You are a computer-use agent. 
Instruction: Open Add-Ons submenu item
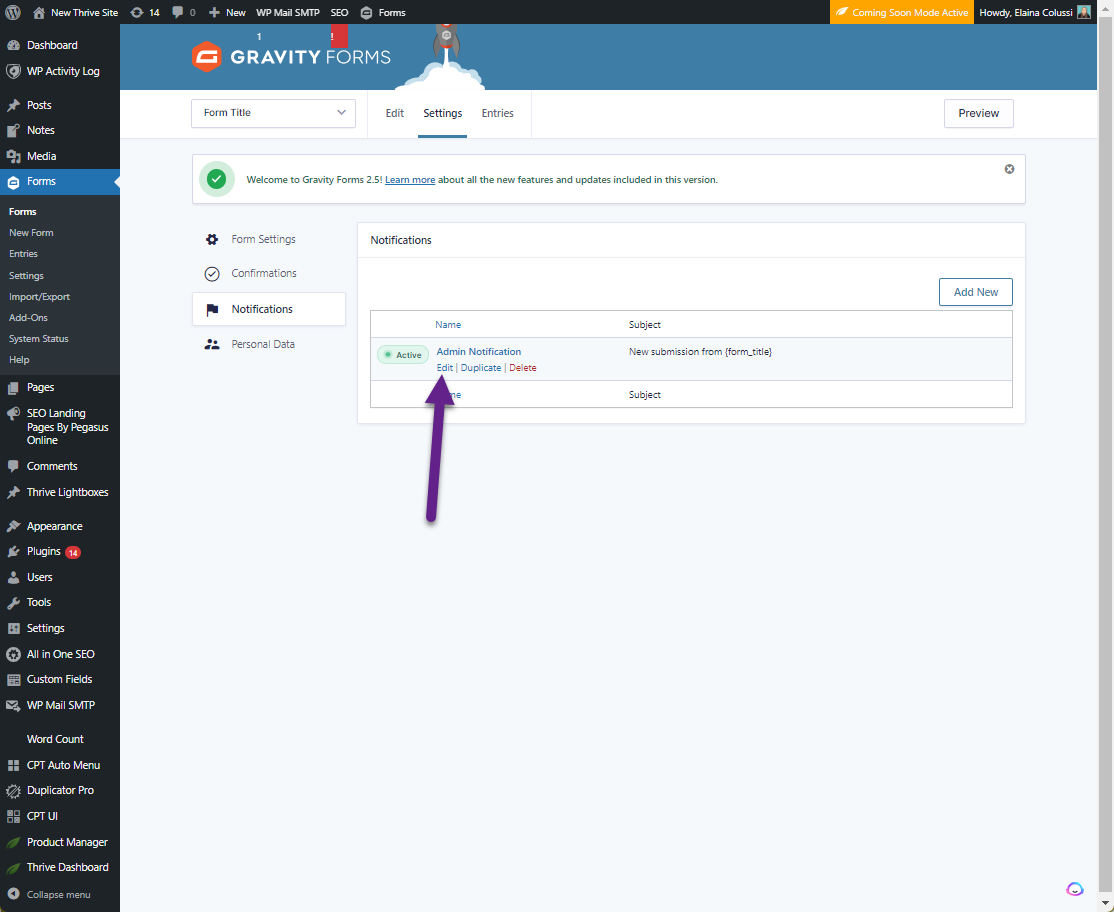(28, 317)
